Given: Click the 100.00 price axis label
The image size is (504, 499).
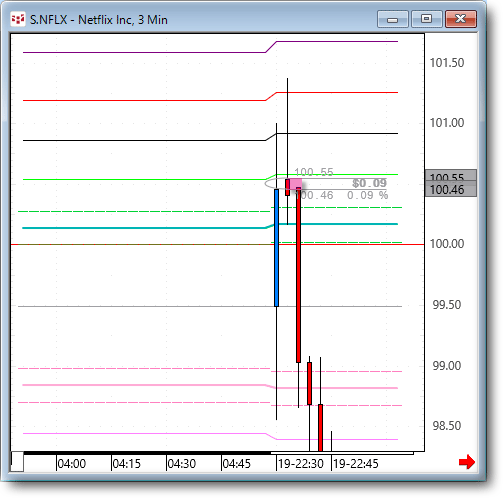Looking at the screenshot, I should (x=447, y=244).
